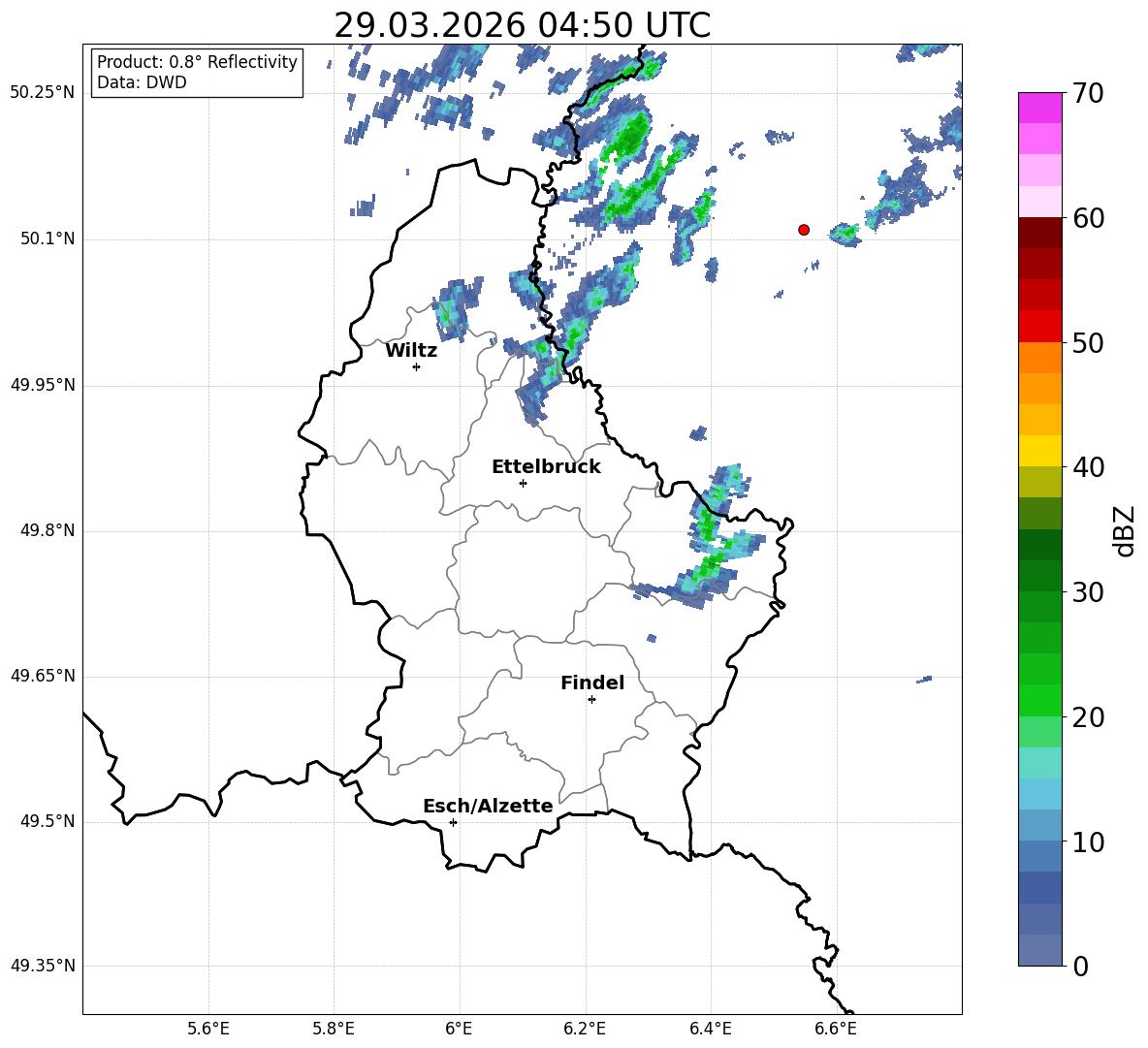Click the 49.5°N latitude label

pyautogui.click(x=48, y=822)
